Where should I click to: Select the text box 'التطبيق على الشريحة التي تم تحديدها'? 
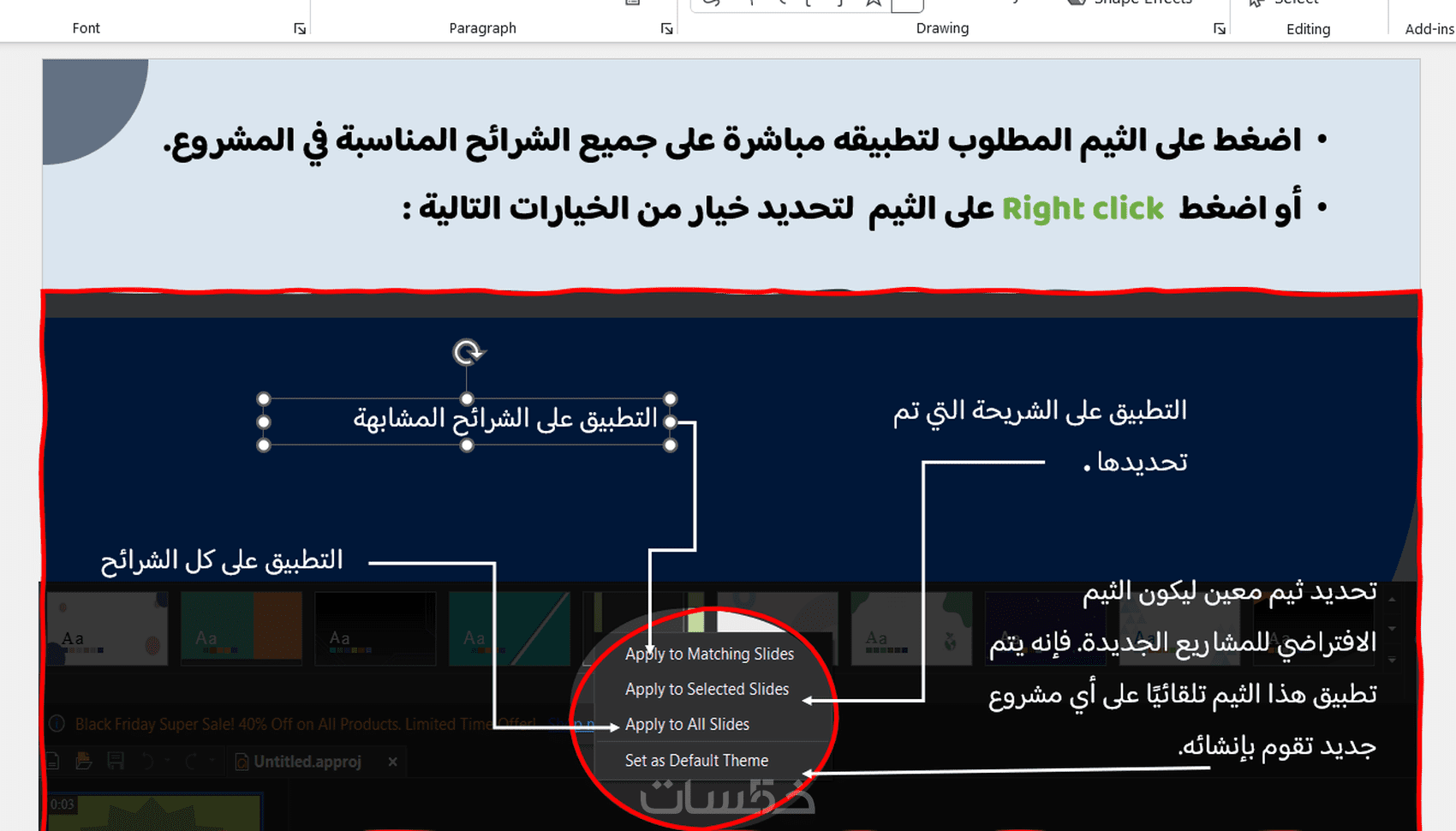point(1040,436)
